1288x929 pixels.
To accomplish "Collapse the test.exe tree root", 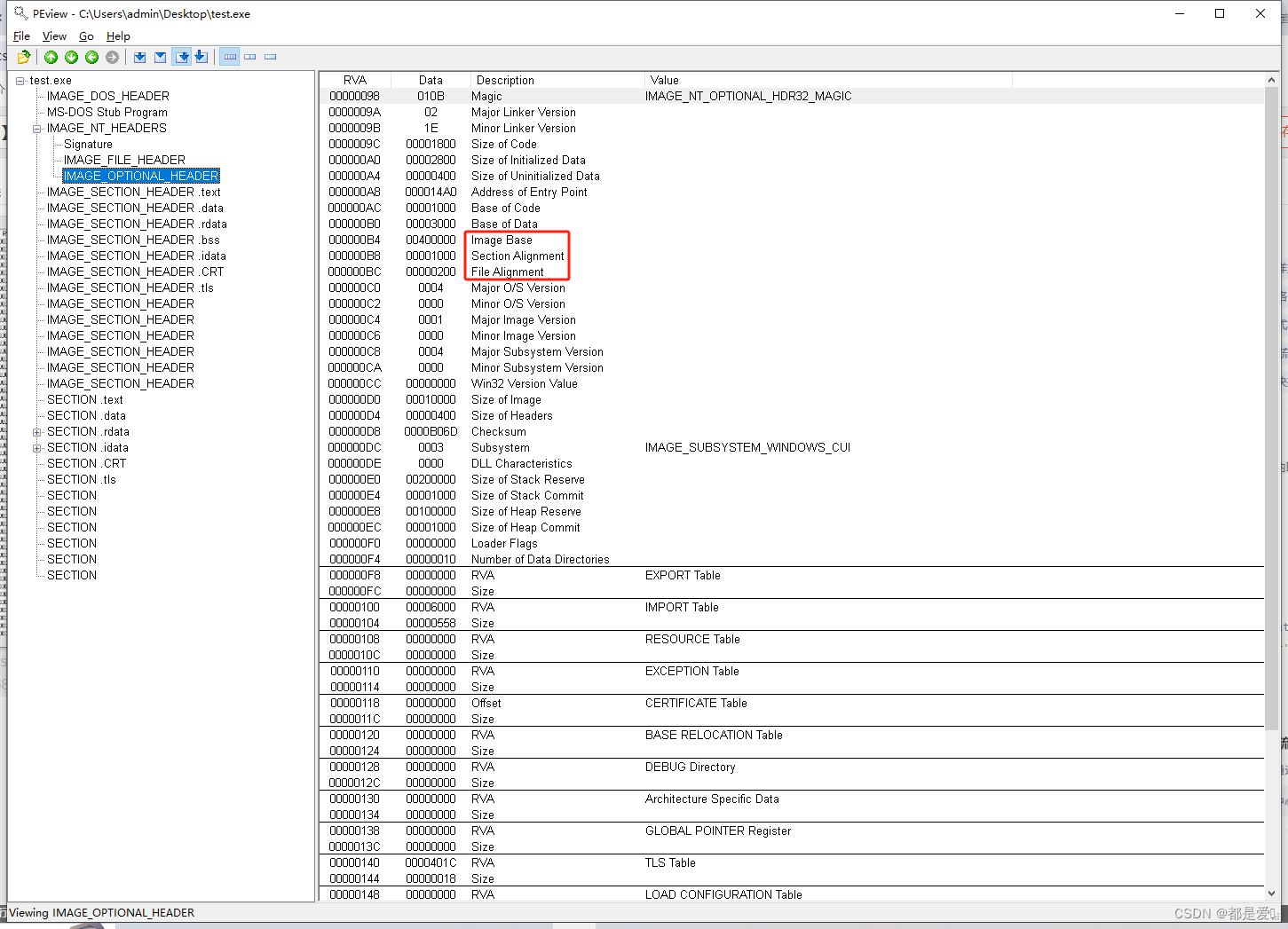I will [x=20, y=81].
